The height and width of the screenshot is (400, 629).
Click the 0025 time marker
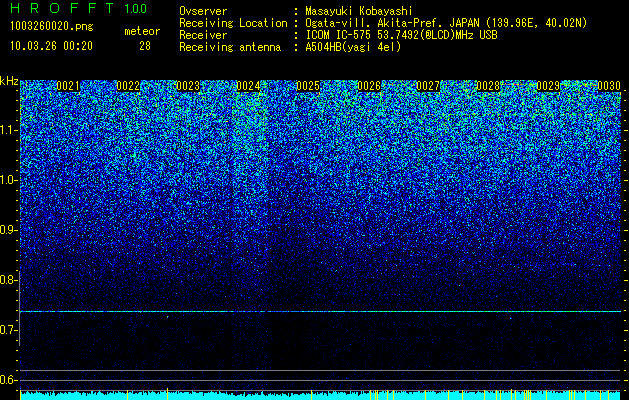[x=308, y=86]
